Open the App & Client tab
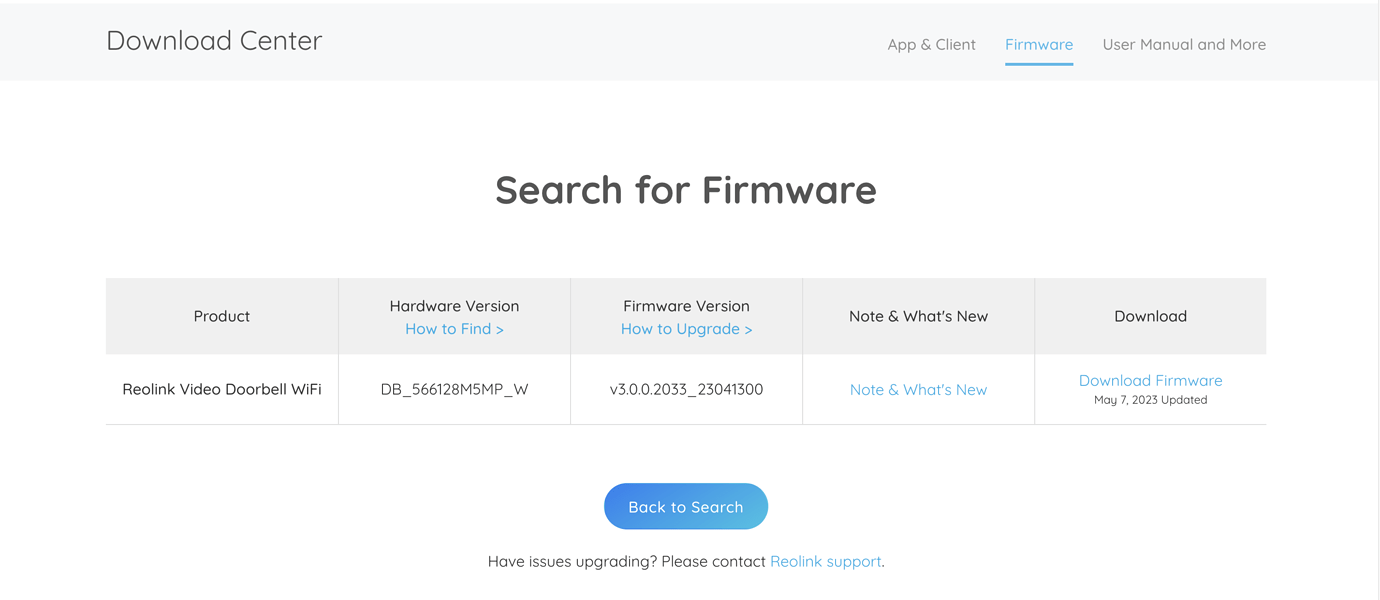This screenshot has height=600, width=1380. click(931, 44)
